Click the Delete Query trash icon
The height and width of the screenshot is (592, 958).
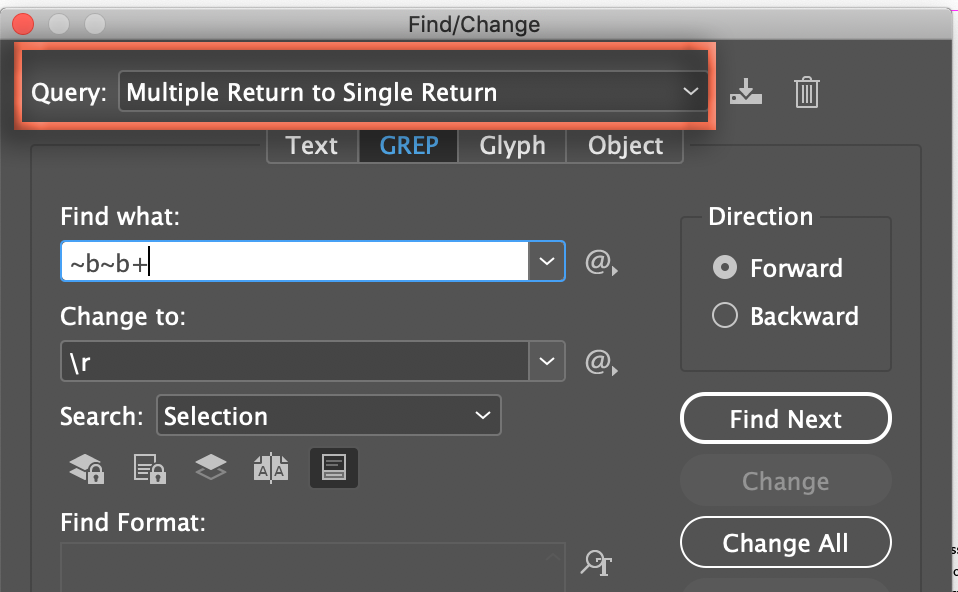click(x=807, y=93)
